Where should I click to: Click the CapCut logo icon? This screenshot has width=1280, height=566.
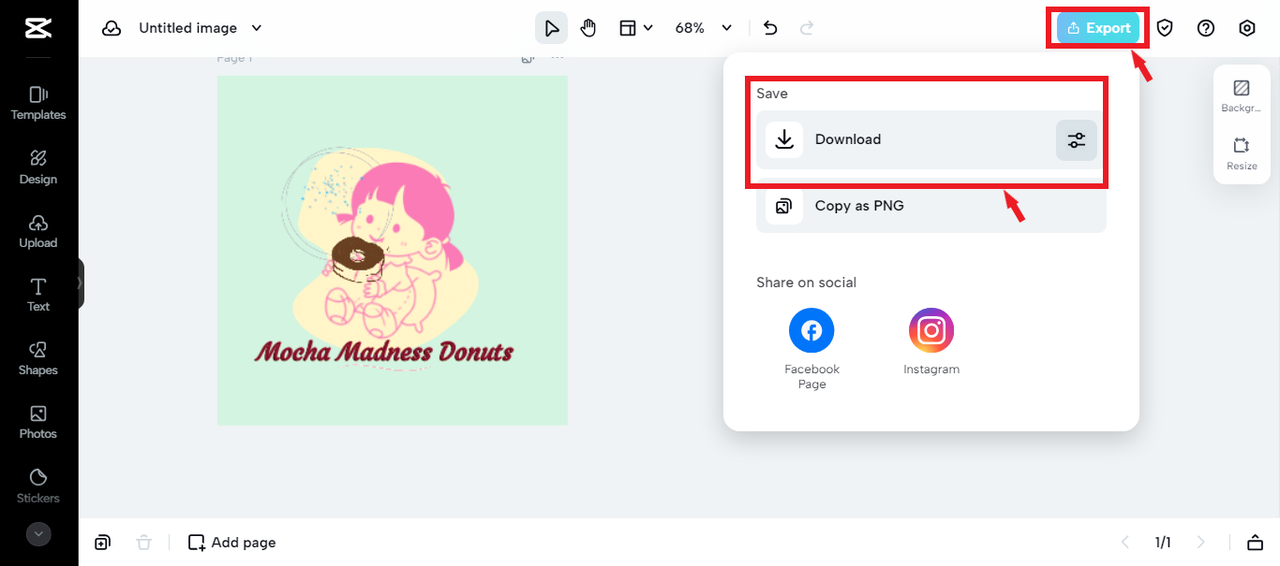point(38,28)
